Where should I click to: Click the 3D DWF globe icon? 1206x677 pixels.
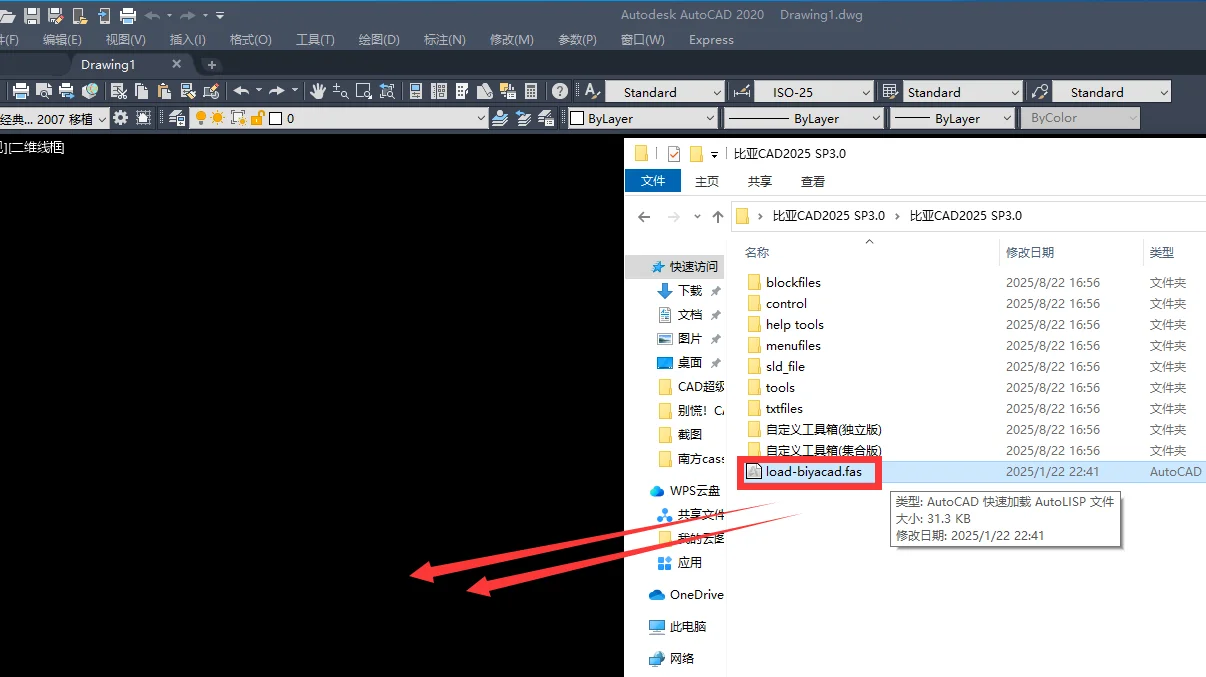[90, 91]
